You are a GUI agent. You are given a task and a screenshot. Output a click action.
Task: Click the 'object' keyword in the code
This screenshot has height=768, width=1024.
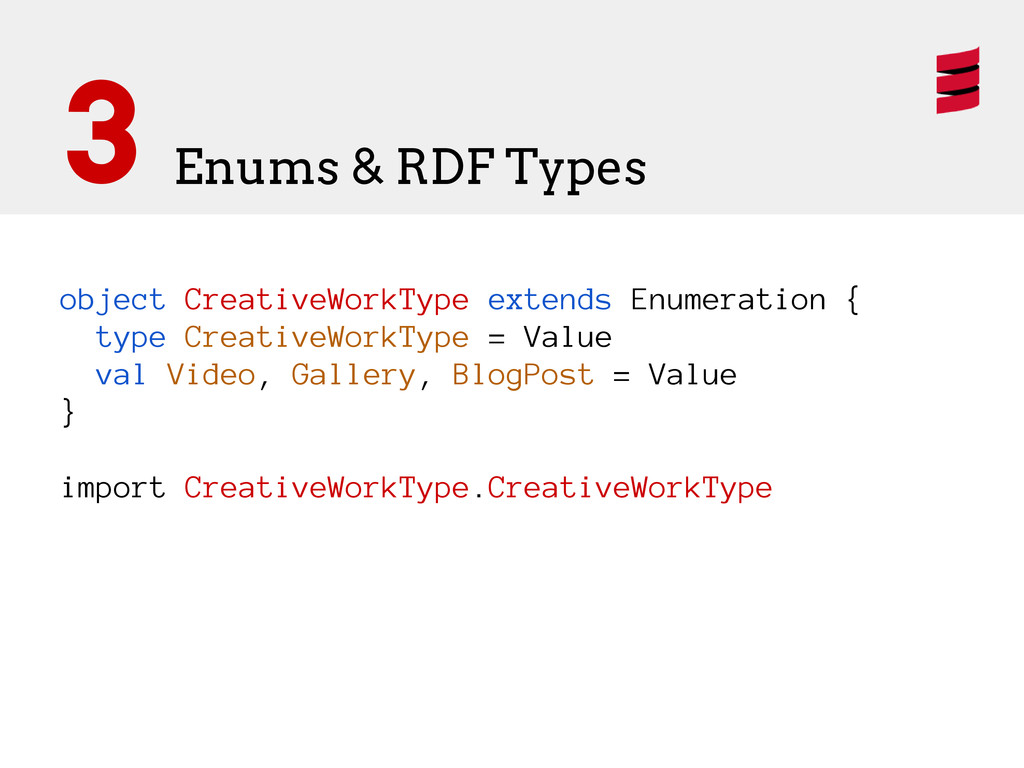point(112,301)
